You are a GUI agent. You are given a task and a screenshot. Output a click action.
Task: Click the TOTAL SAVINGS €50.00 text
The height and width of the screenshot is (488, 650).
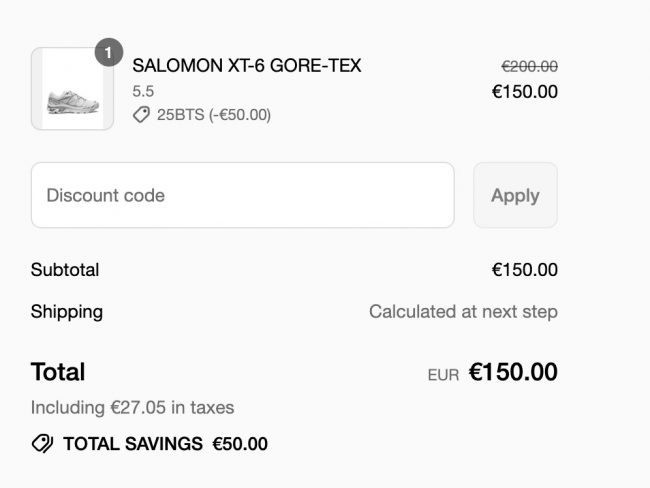(165, 444)
